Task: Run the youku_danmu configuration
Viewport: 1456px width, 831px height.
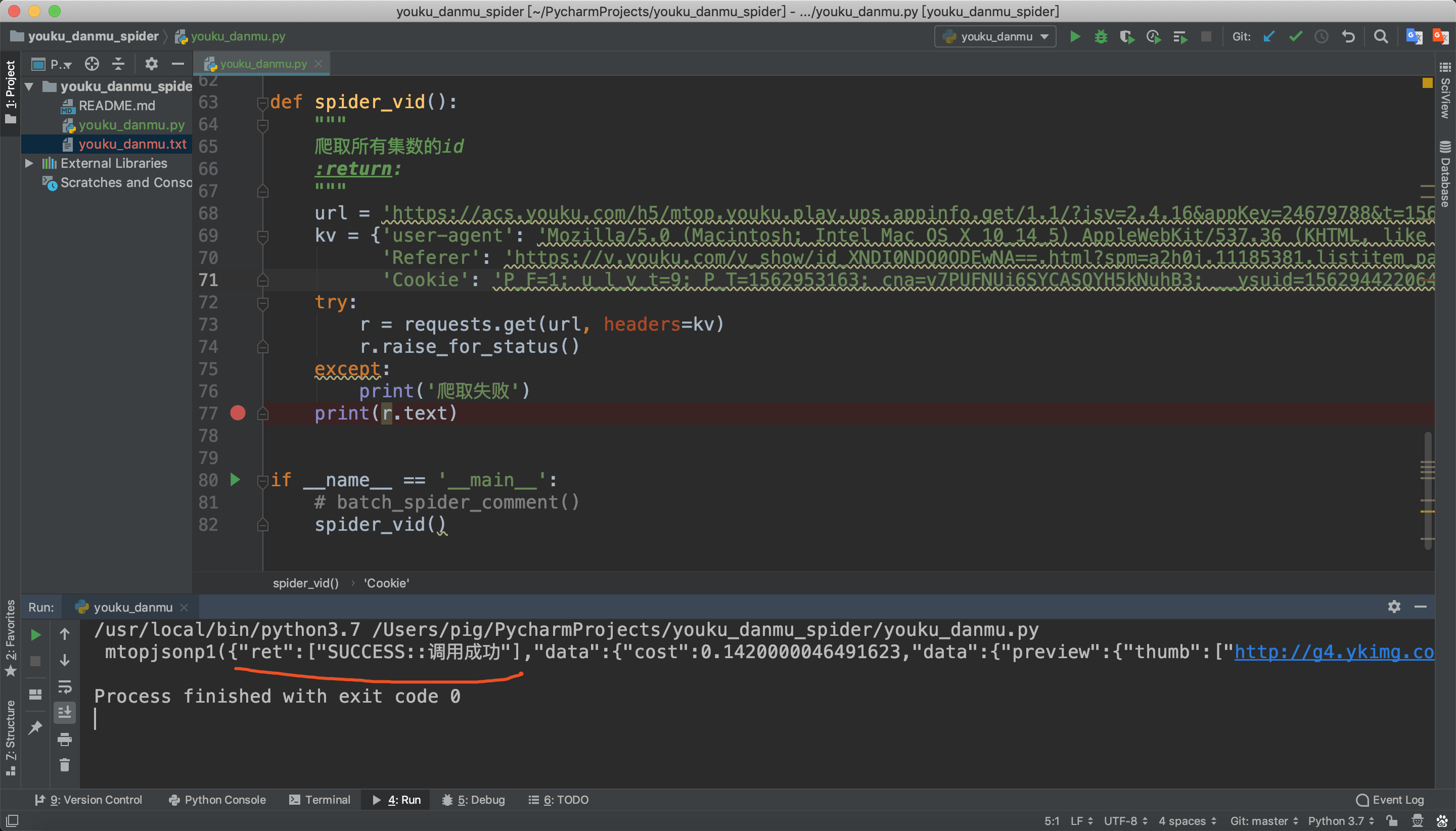Action: coord(1075,36)
